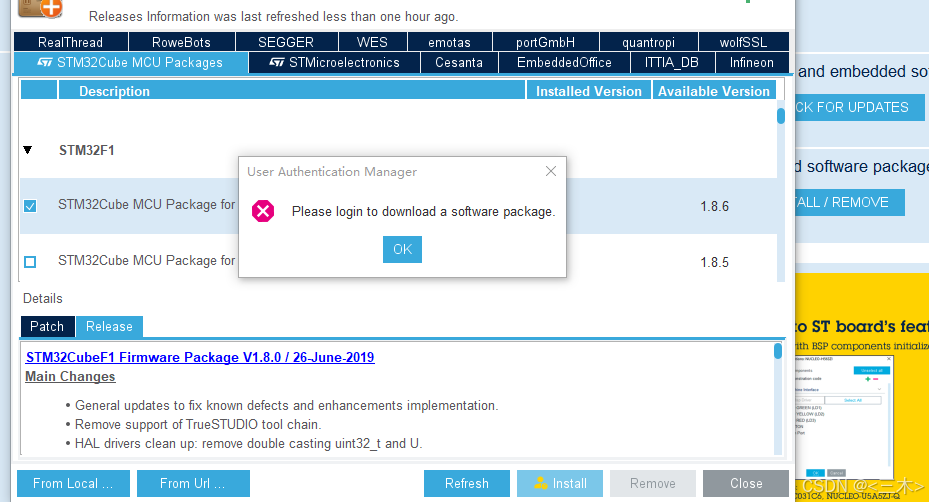The height and width of the screenshot is (502, 929).
Task: Select version 1.8.6 cell
Action: pos(715,206)
